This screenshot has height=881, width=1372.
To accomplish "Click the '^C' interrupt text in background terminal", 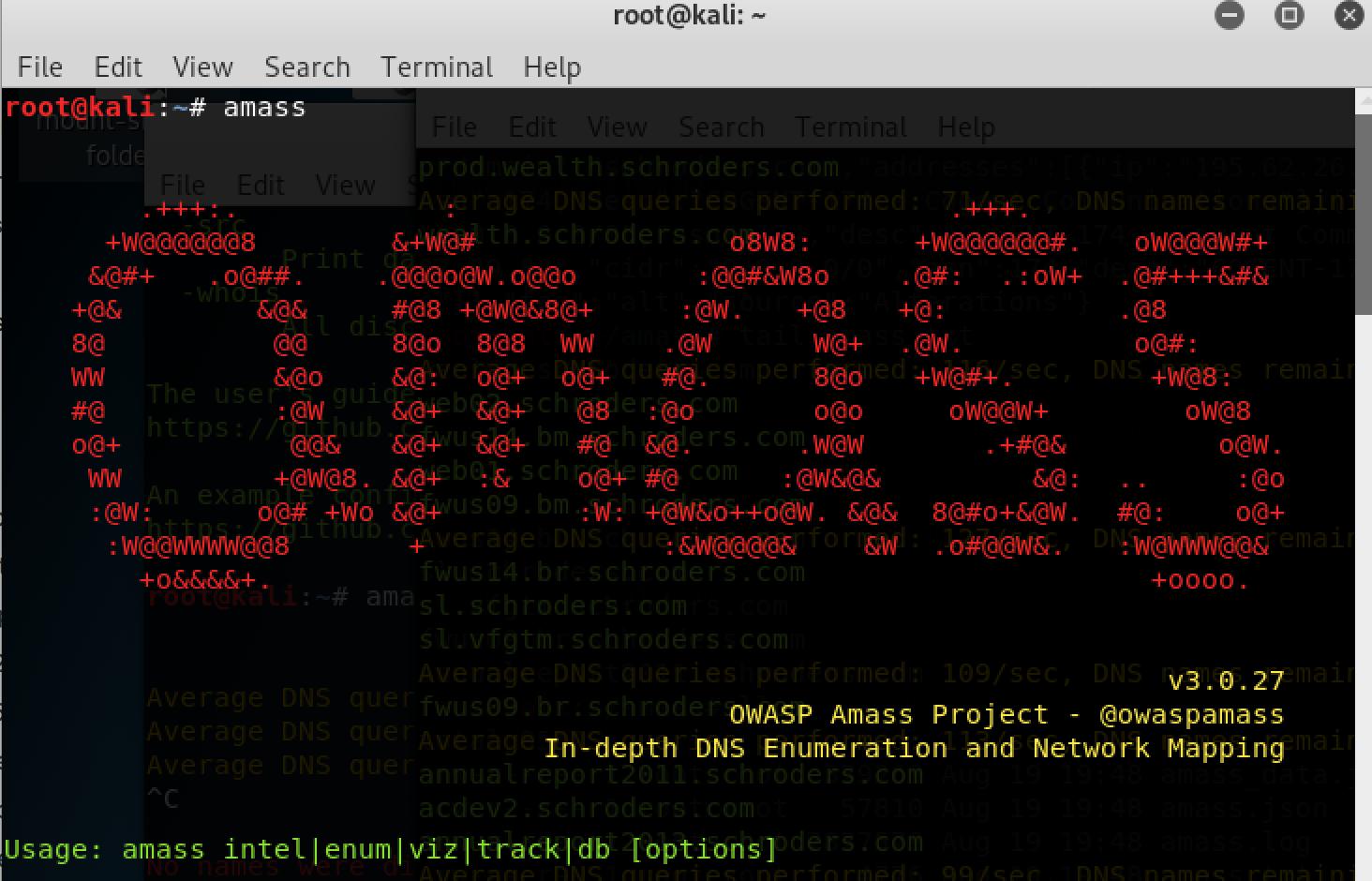I will [x=162, y=799].
